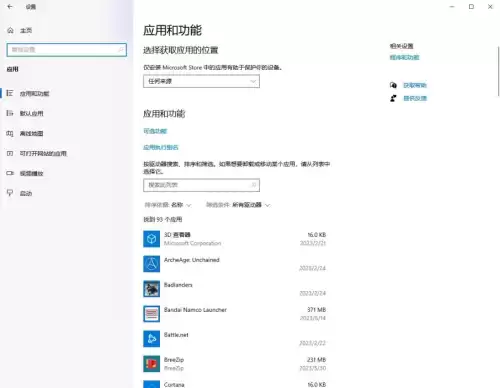Select the Badlanders row
This screenshot has width=500, height=388.
click(x=235, y=289)
